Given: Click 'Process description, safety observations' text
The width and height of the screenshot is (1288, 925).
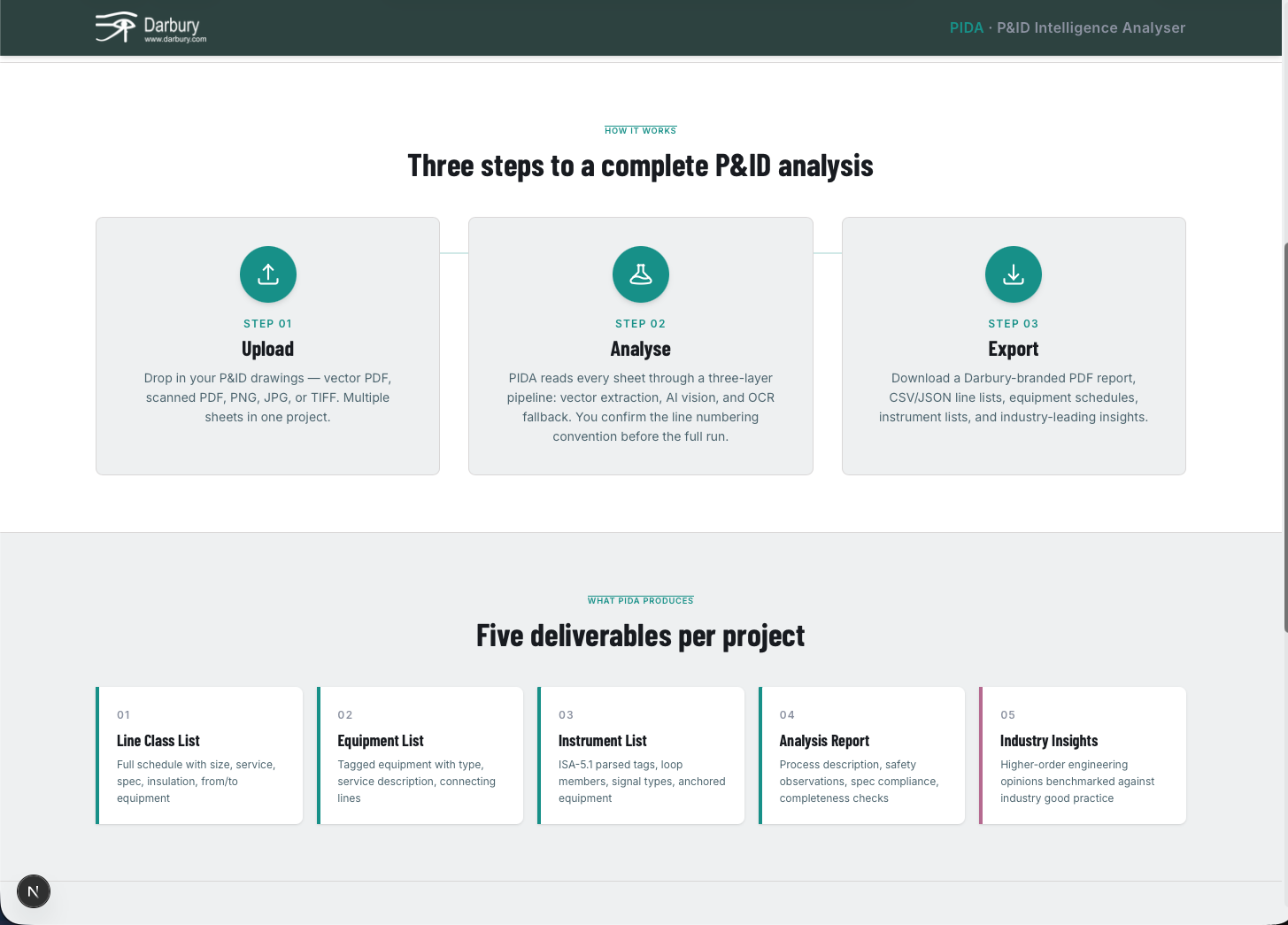Looking at the screenshot, I should (x=860, y=782).
